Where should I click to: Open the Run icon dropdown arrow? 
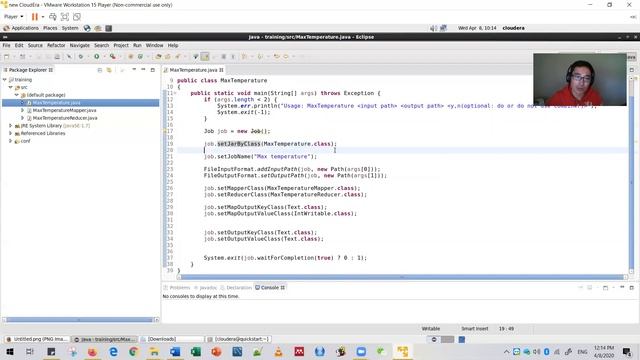tap(104, 57)
